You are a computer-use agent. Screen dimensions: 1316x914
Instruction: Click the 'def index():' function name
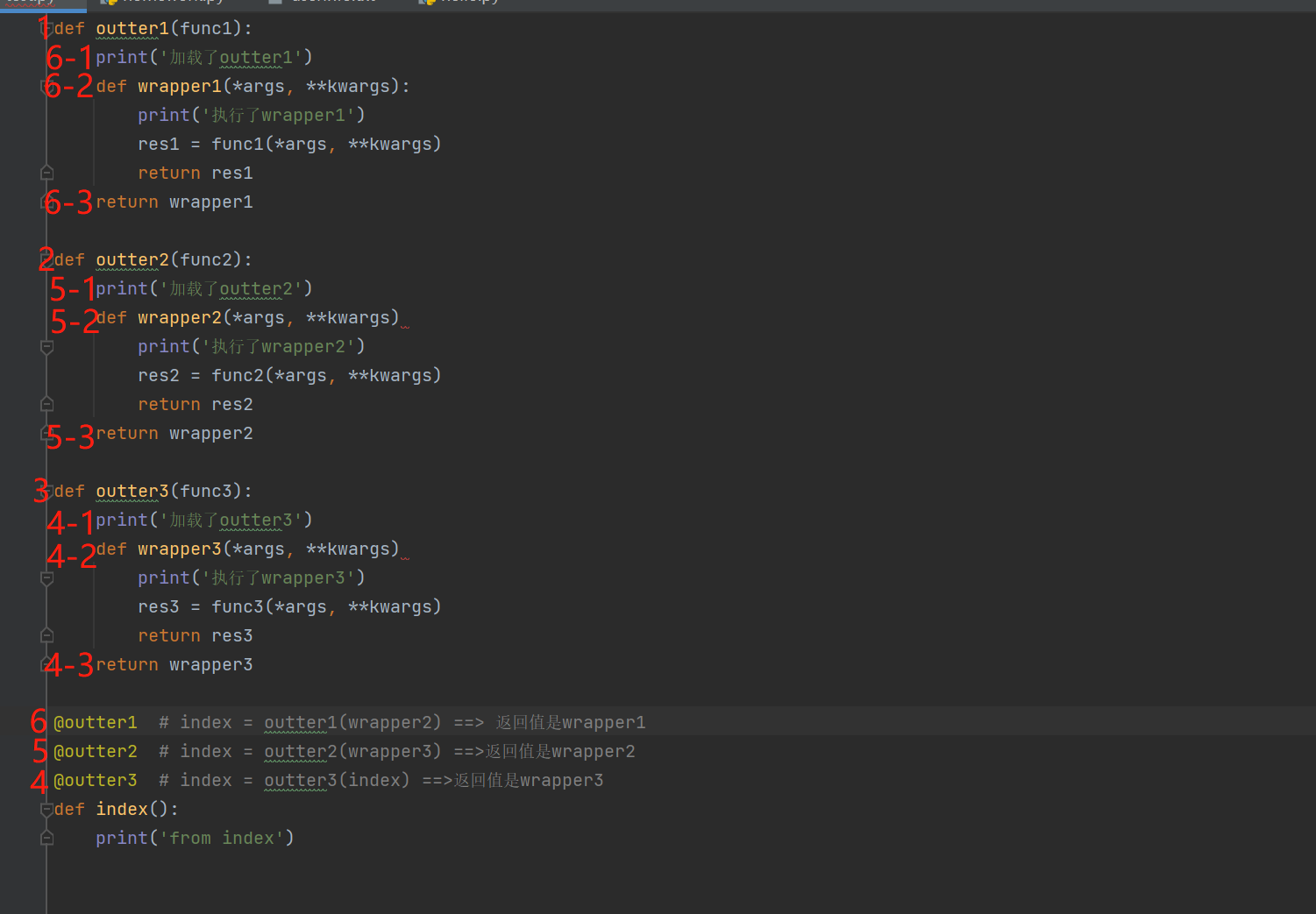122,810
